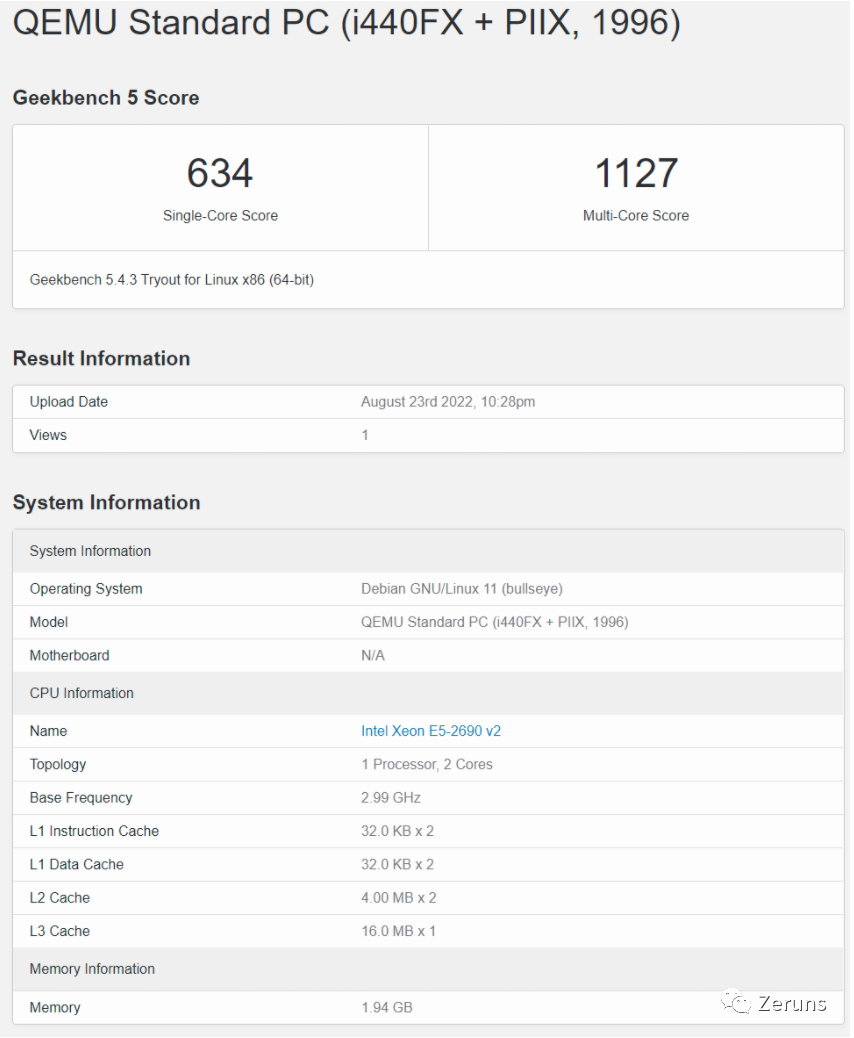Select the Geekbench 5 Score heading

point(106,98)
